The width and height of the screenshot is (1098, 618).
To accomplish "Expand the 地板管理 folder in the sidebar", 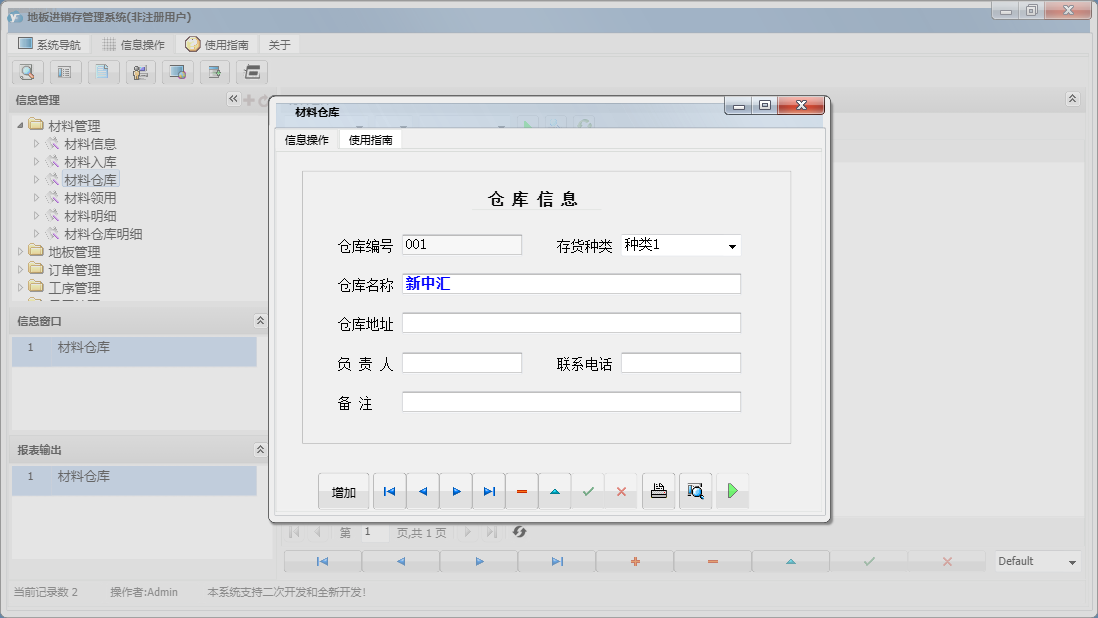I will coord(21,251).
